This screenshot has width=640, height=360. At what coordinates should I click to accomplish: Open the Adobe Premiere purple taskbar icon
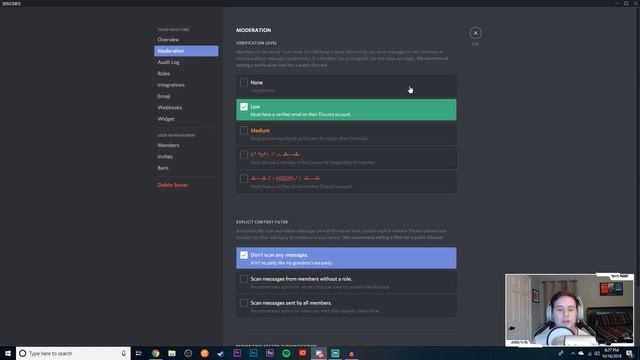[x=237, y=353]
